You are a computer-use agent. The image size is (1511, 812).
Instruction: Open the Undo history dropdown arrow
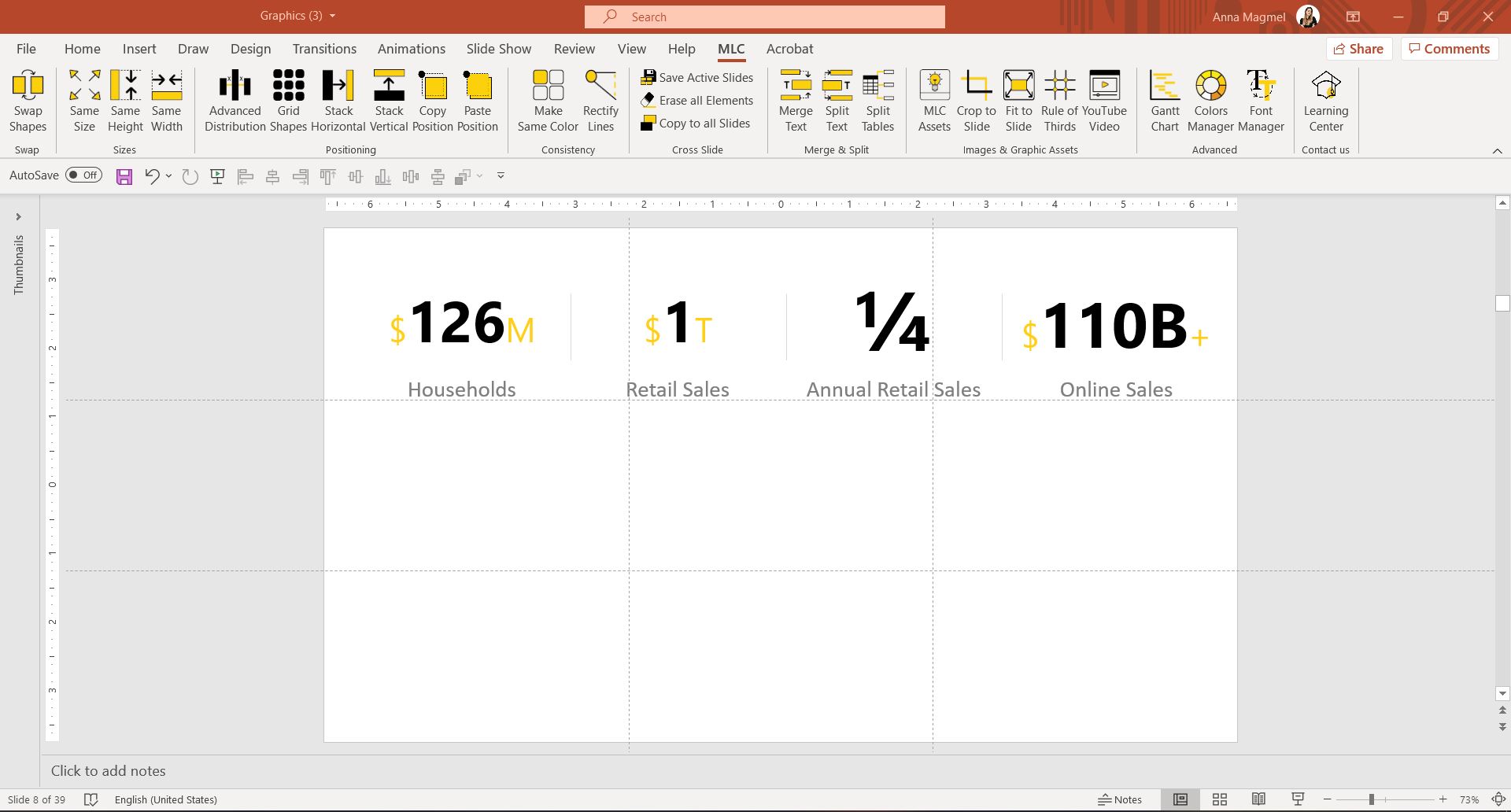tap(168, 176)
